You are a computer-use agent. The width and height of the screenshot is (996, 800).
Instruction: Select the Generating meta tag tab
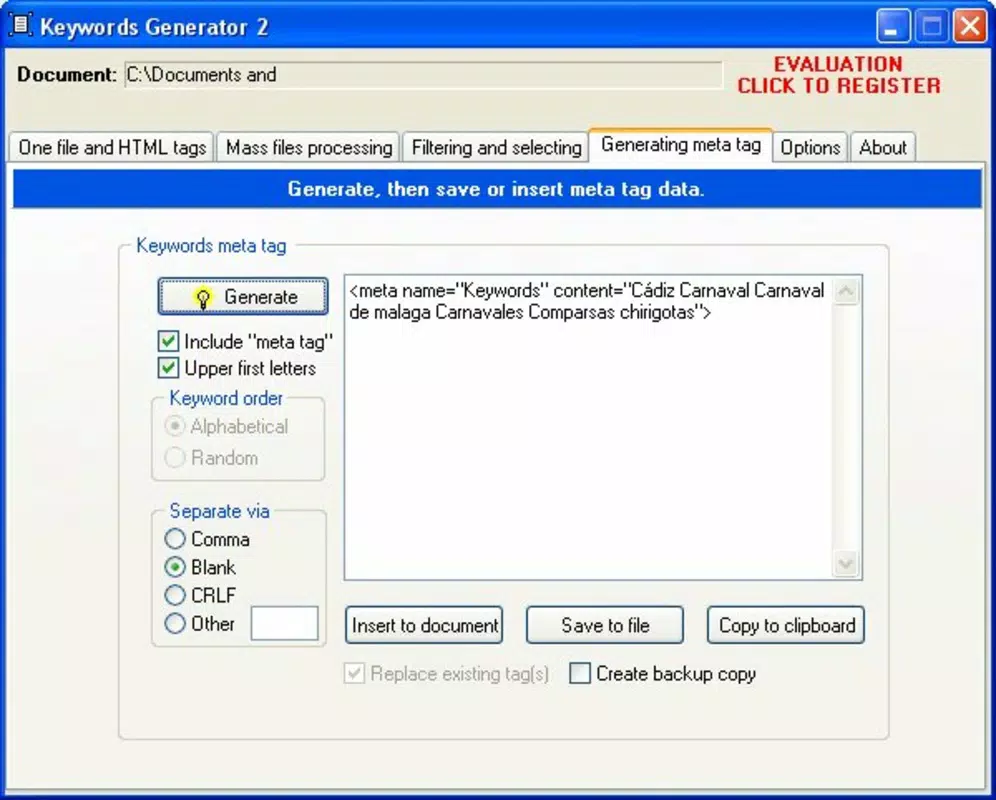[x=681, y=145]
